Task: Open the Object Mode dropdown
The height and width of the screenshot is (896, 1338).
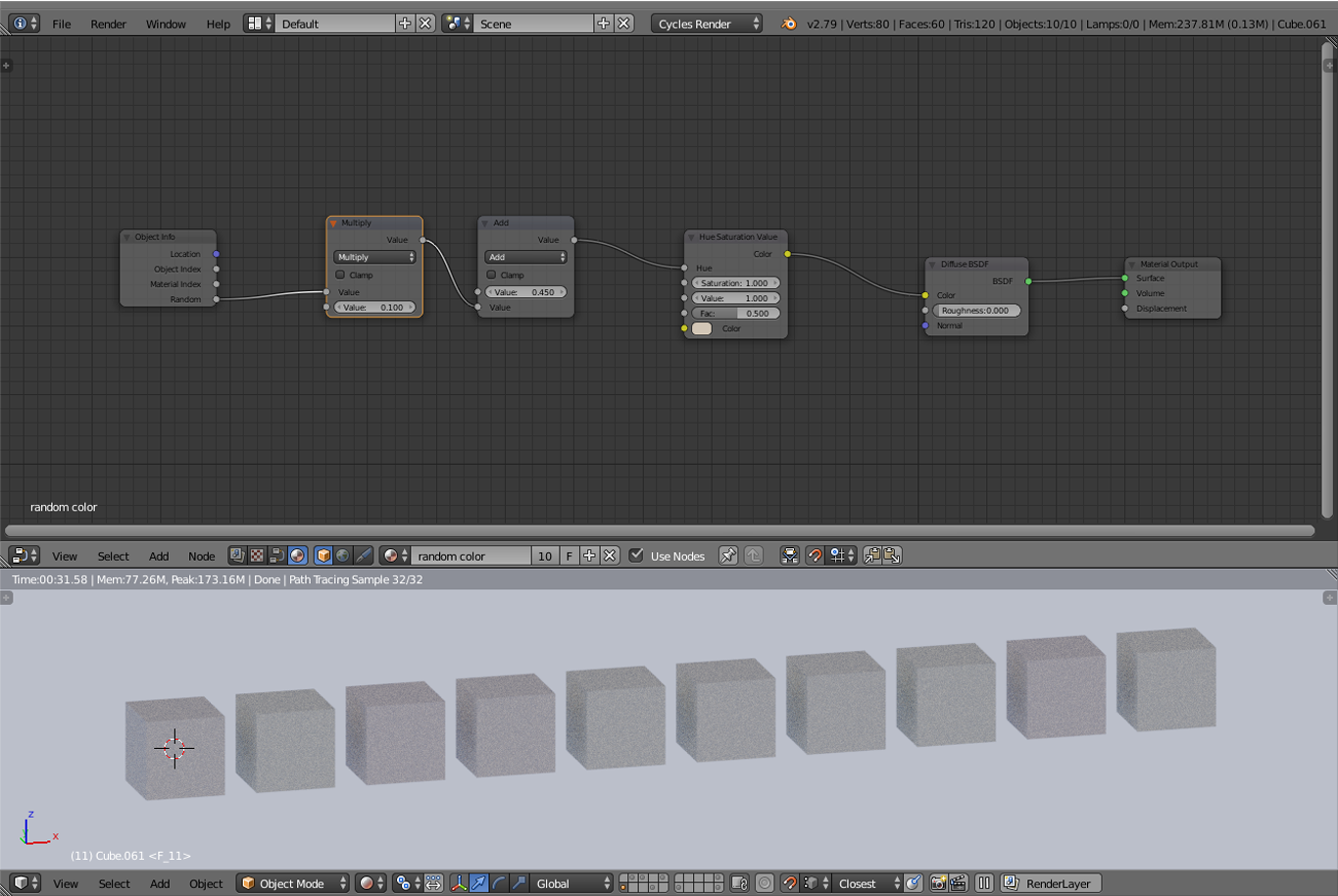Action: point(293,883)
